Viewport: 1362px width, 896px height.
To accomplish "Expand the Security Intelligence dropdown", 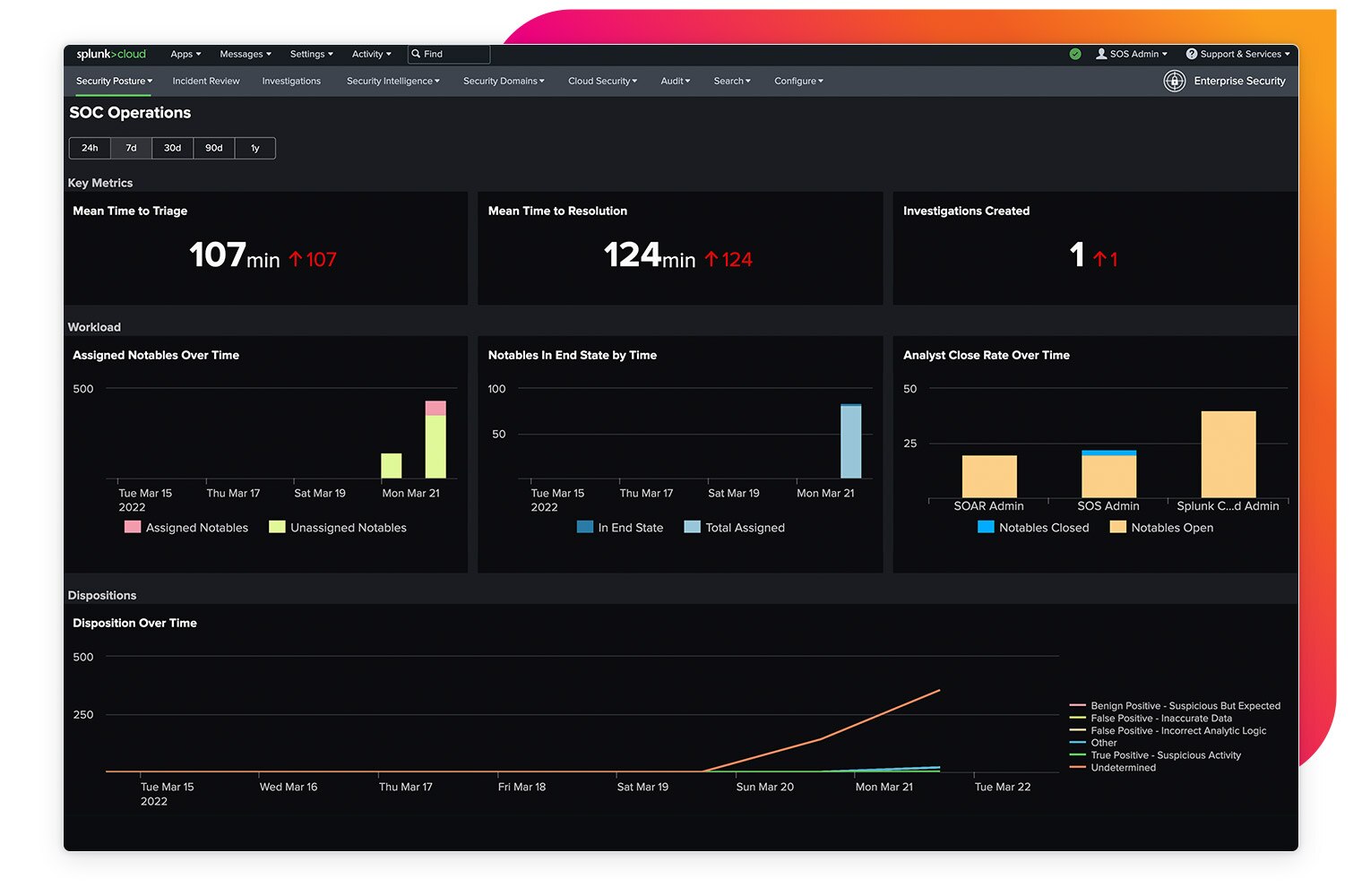I will pos(392,81).
